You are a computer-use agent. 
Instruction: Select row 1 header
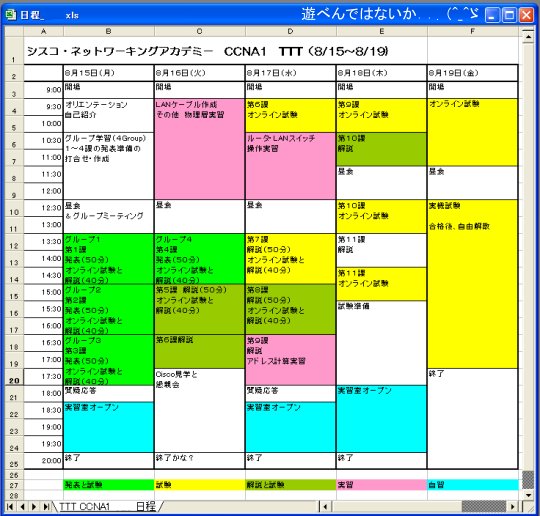click(14, 50)
